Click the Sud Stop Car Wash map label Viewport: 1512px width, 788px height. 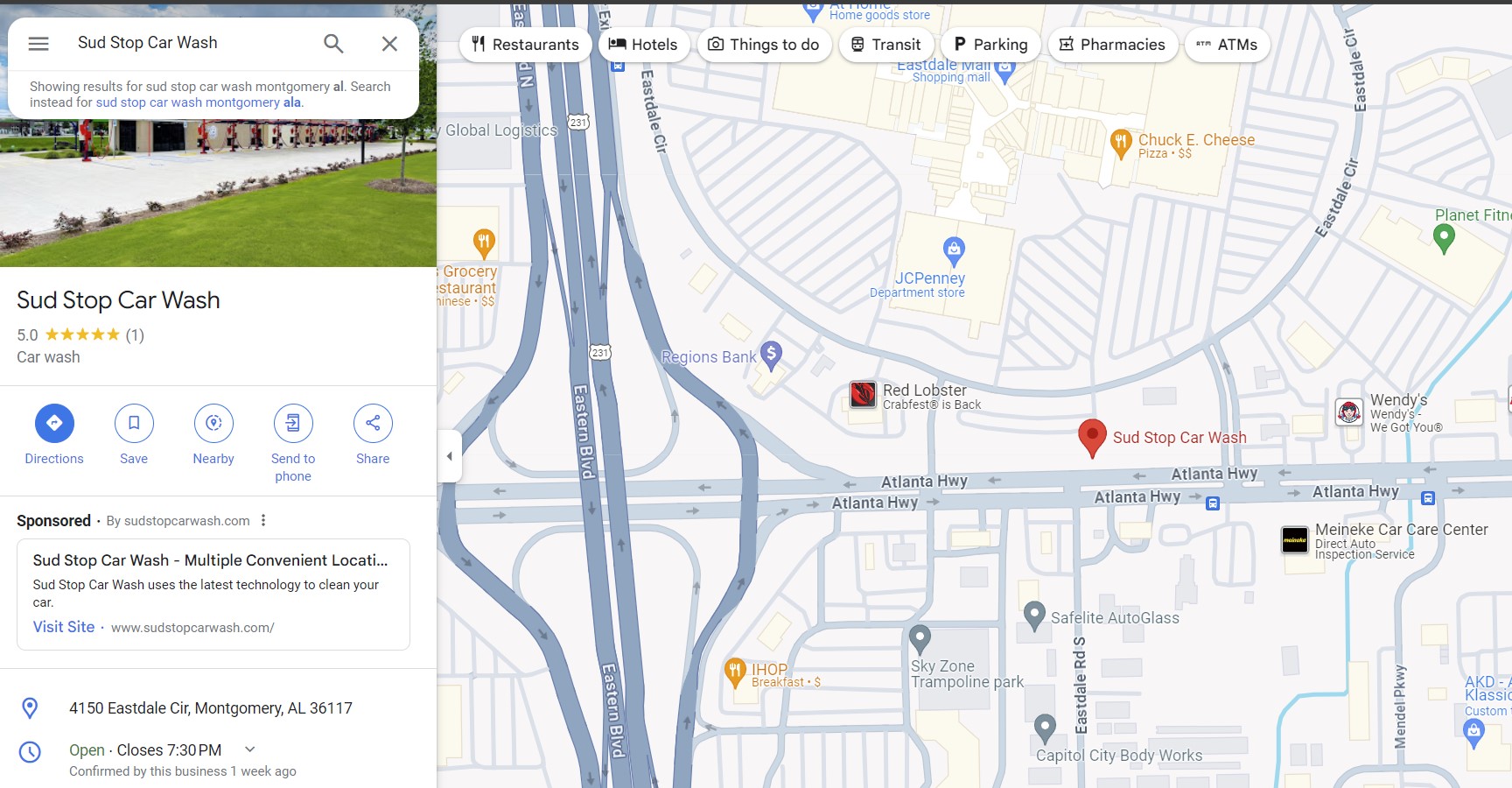coord(1179,438)
